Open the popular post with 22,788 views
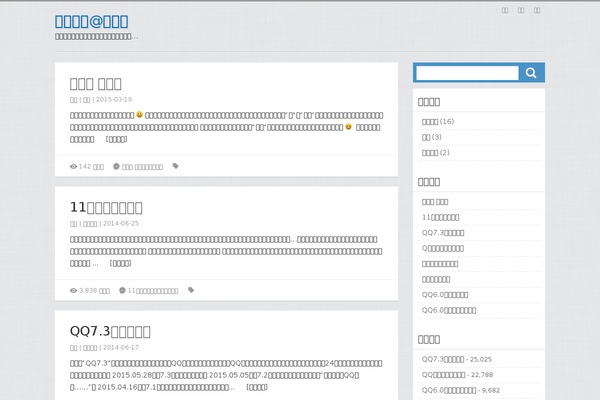The image size is (600, 400). 443,375
